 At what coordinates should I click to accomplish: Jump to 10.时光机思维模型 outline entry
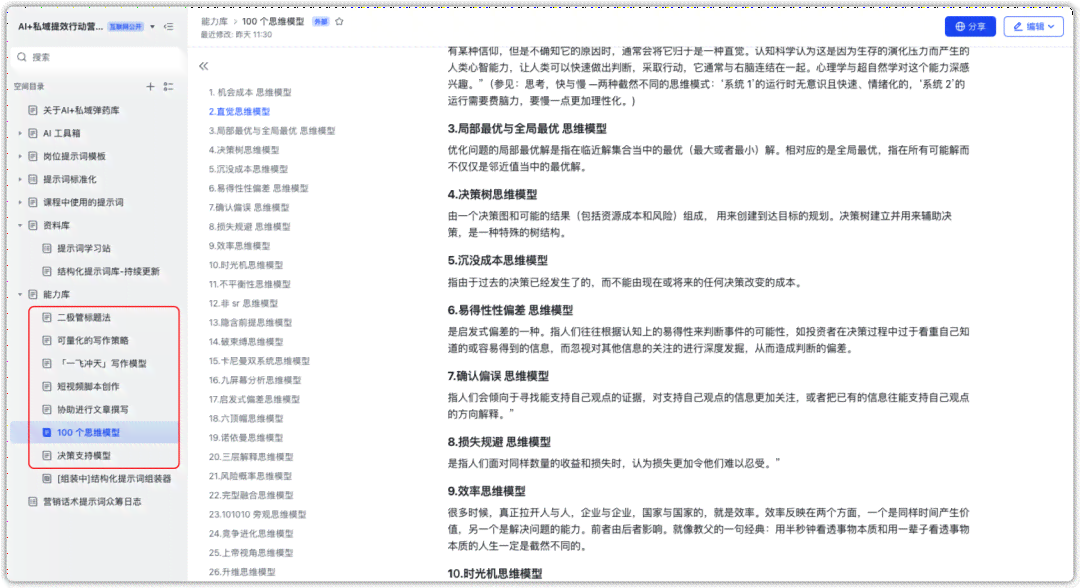246,265
